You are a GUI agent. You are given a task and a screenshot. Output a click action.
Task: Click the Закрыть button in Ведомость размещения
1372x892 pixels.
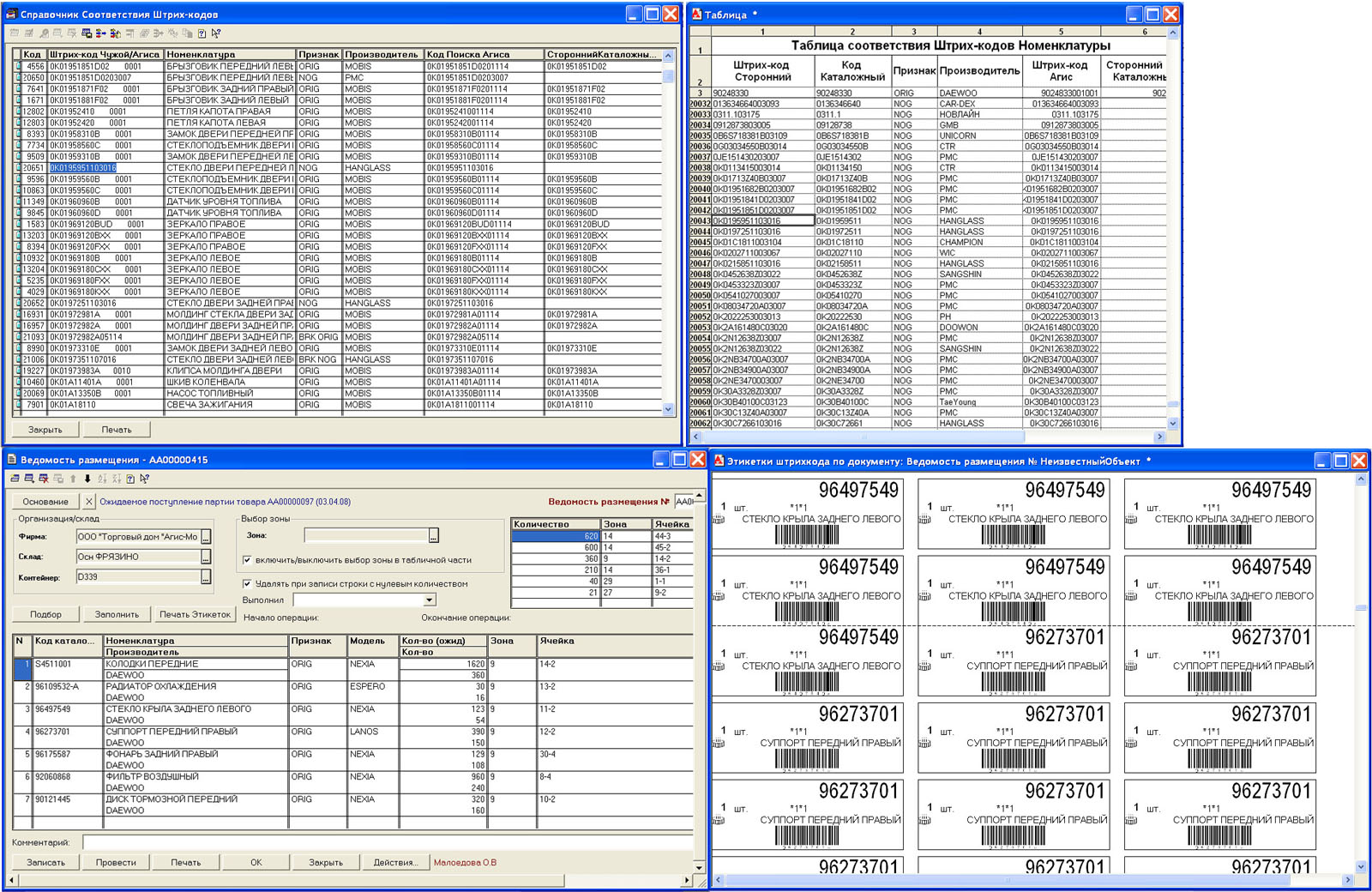326,862
